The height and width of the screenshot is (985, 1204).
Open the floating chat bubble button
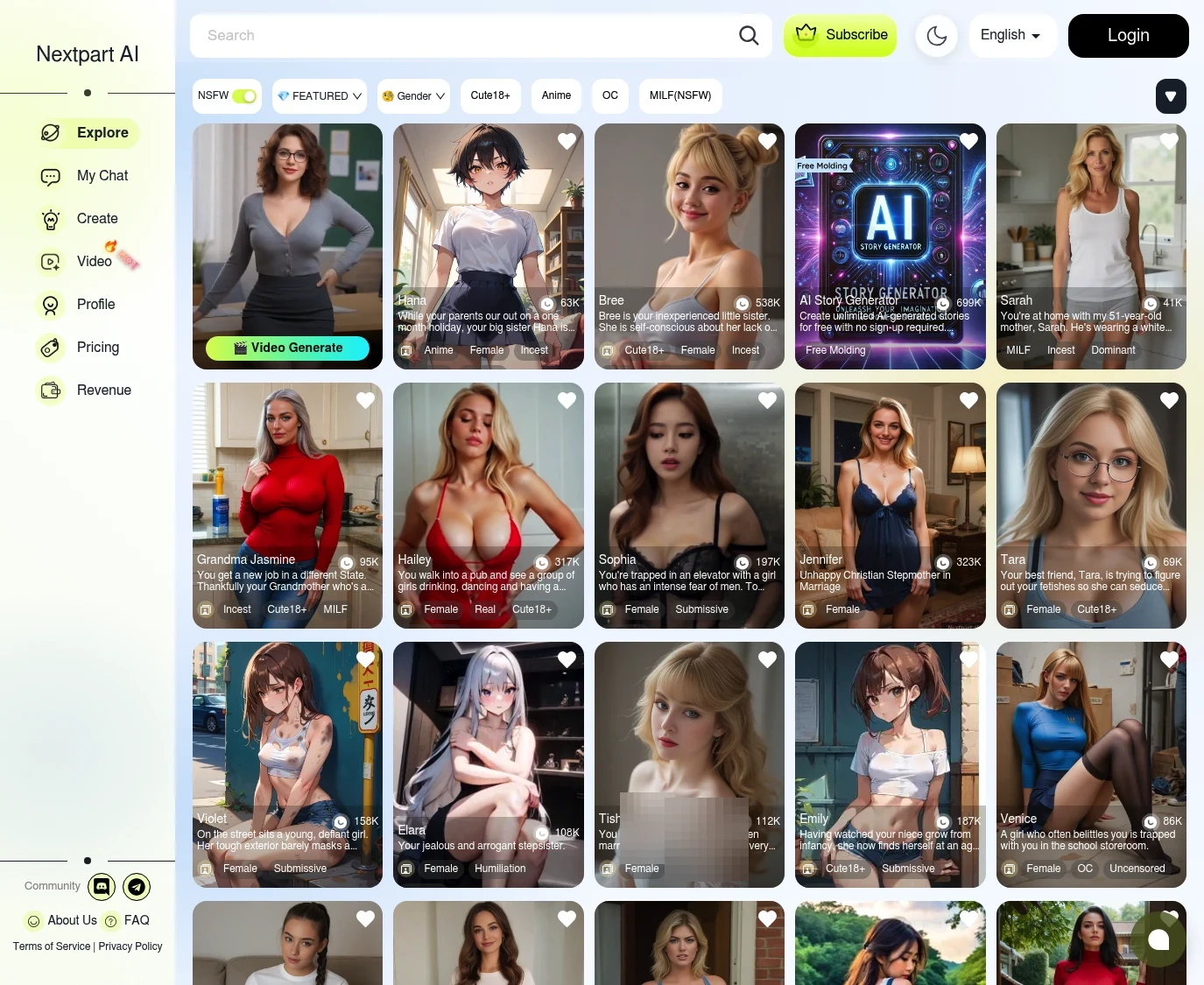(x=1158, y=939)
